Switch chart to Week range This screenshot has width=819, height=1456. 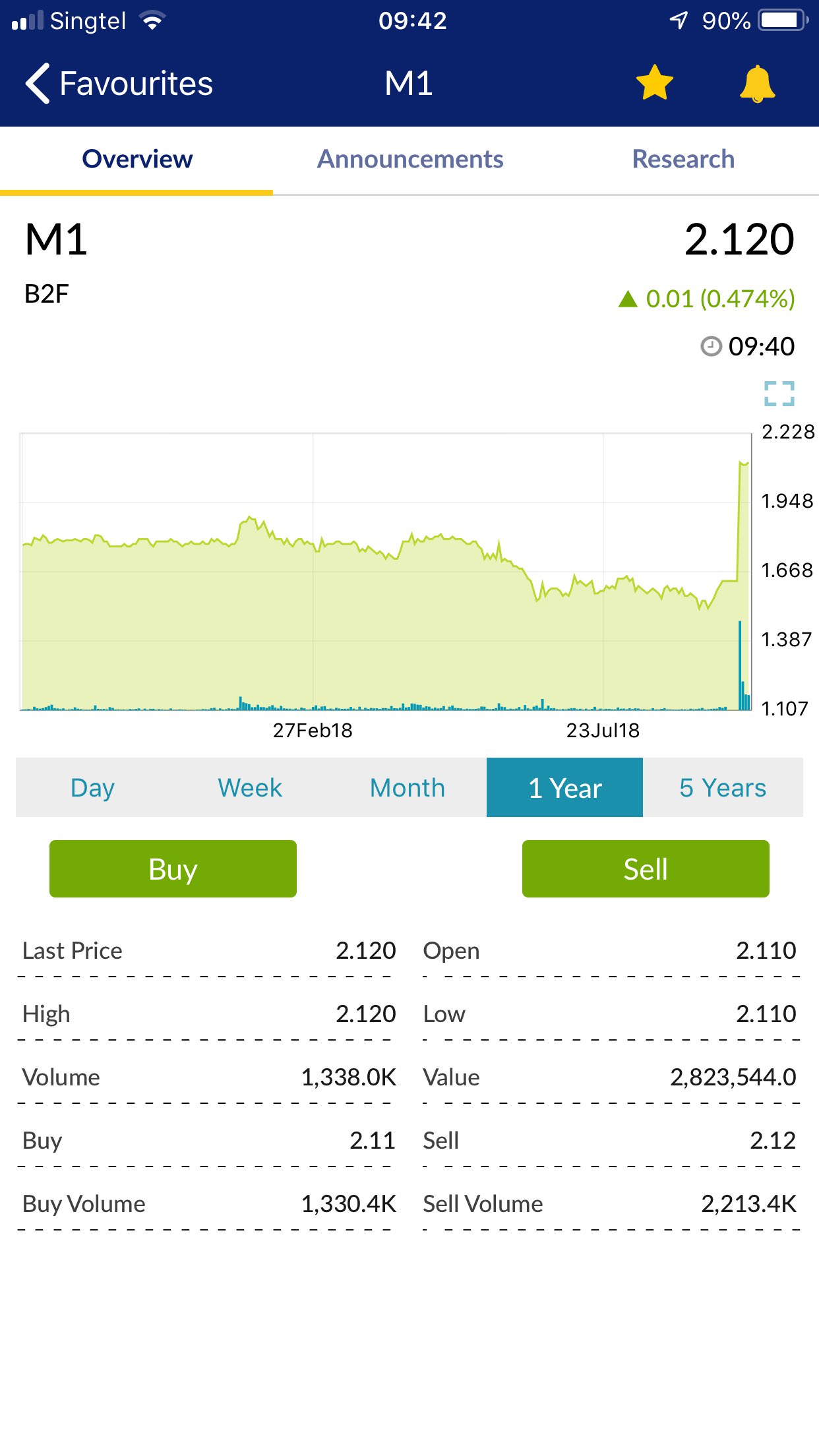250,787
